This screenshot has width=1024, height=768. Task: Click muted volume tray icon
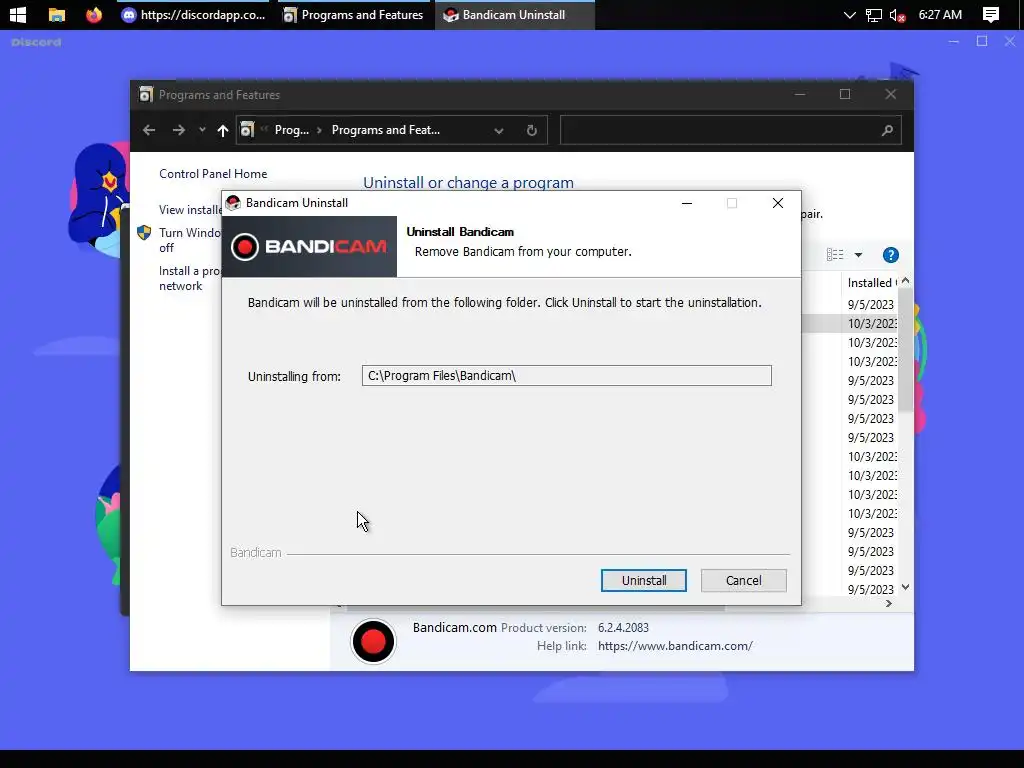pos(897,14)
